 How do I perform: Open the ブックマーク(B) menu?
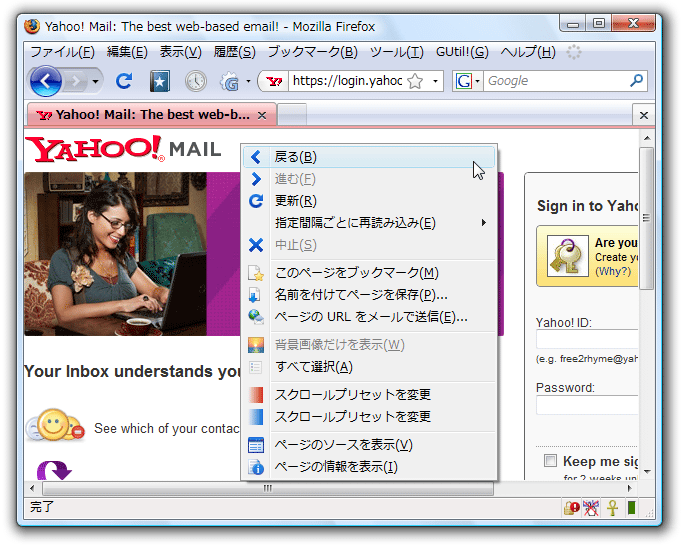pyautogui.click(x=312, y=52)
